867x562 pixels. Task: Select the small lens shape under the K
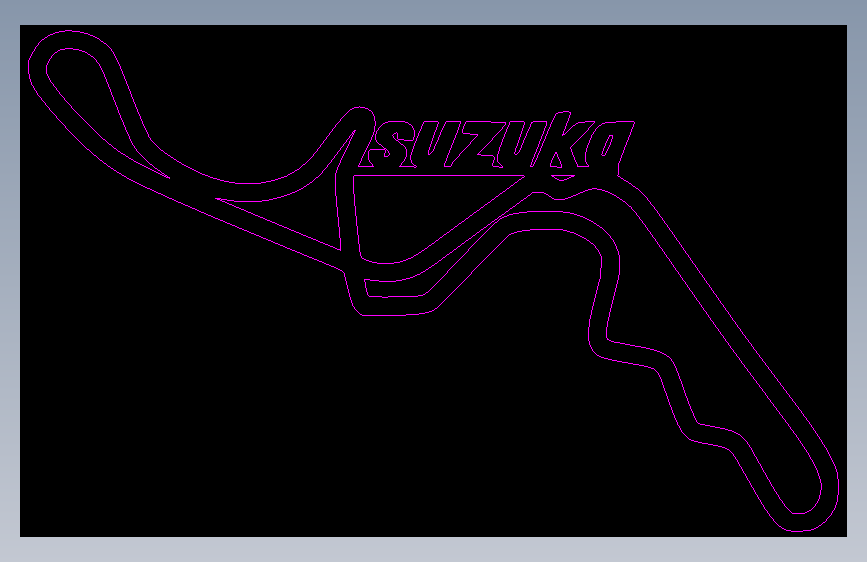pyautogui.click(x=562, y=178)
